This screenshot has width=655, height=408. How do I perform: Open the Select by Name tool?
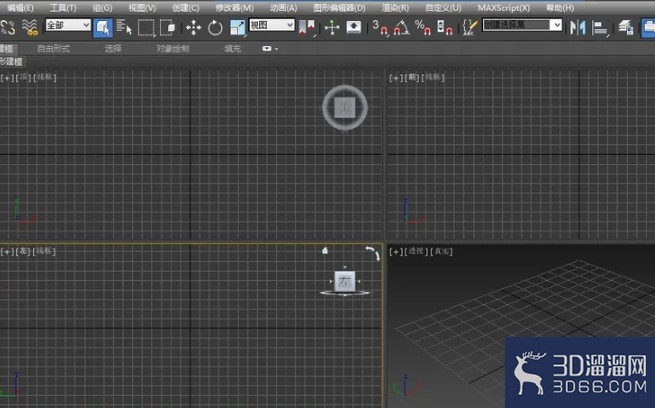tap(124, 28)
